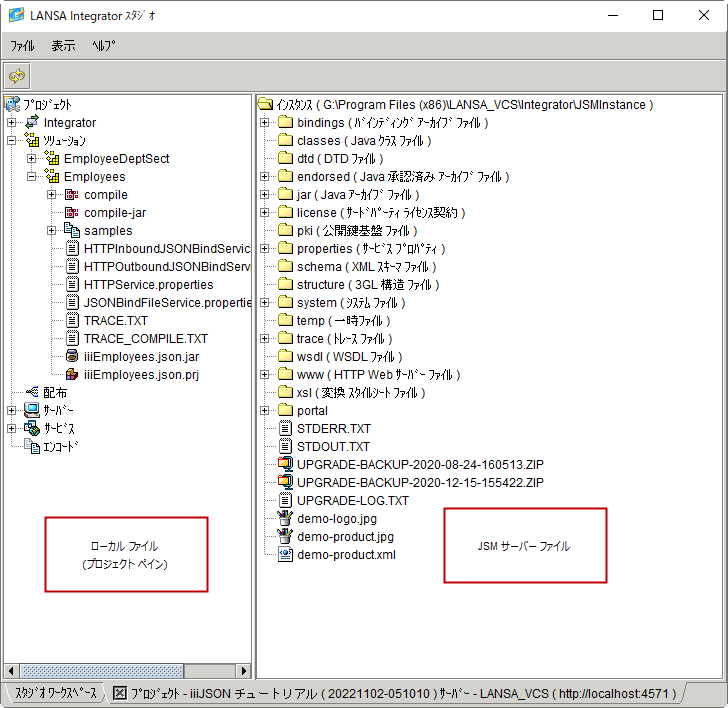Click the 配布 deployment icon
Viewport: 728px width, 708px height.
tap(32, 392)
